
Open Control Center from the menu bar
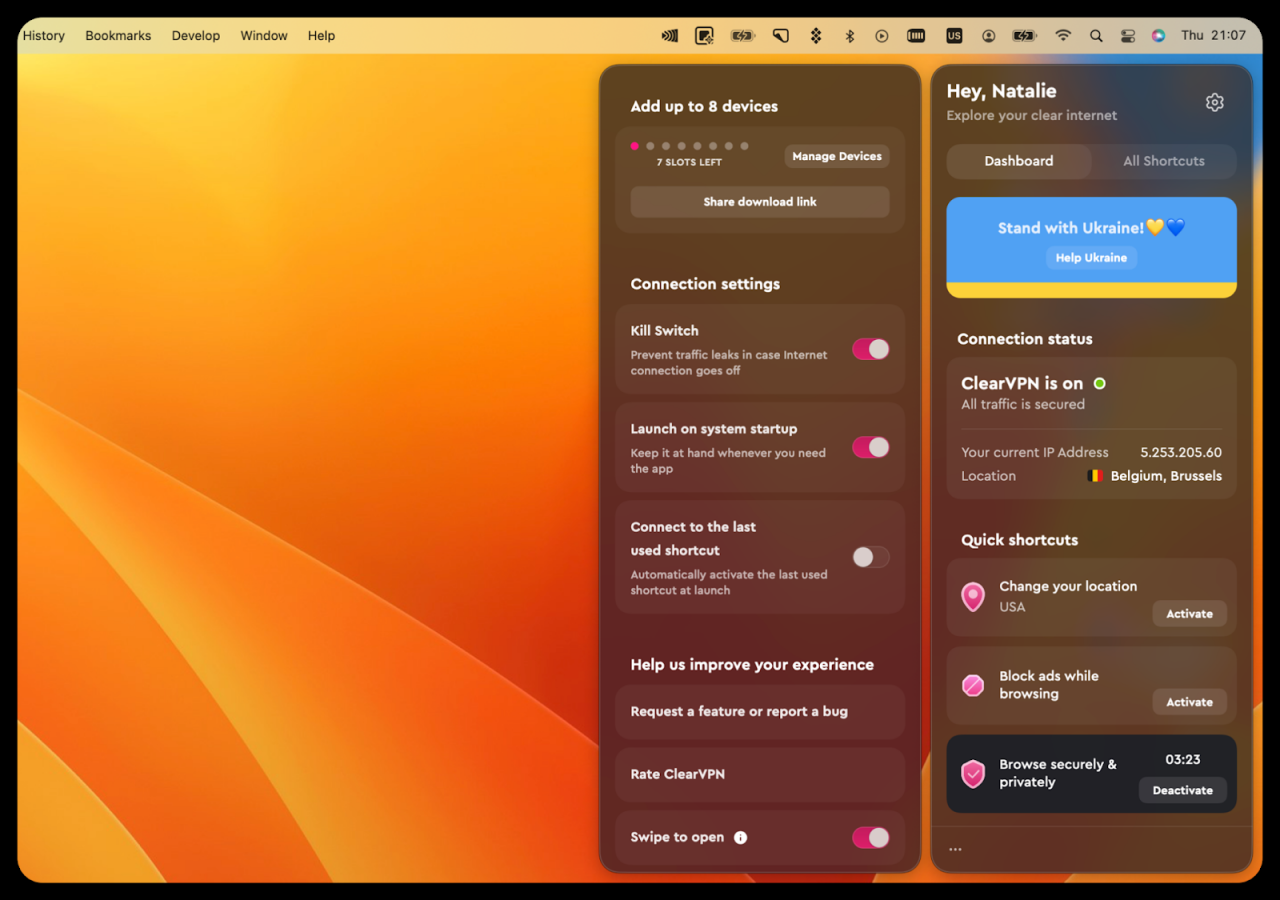click(1128, 35)
